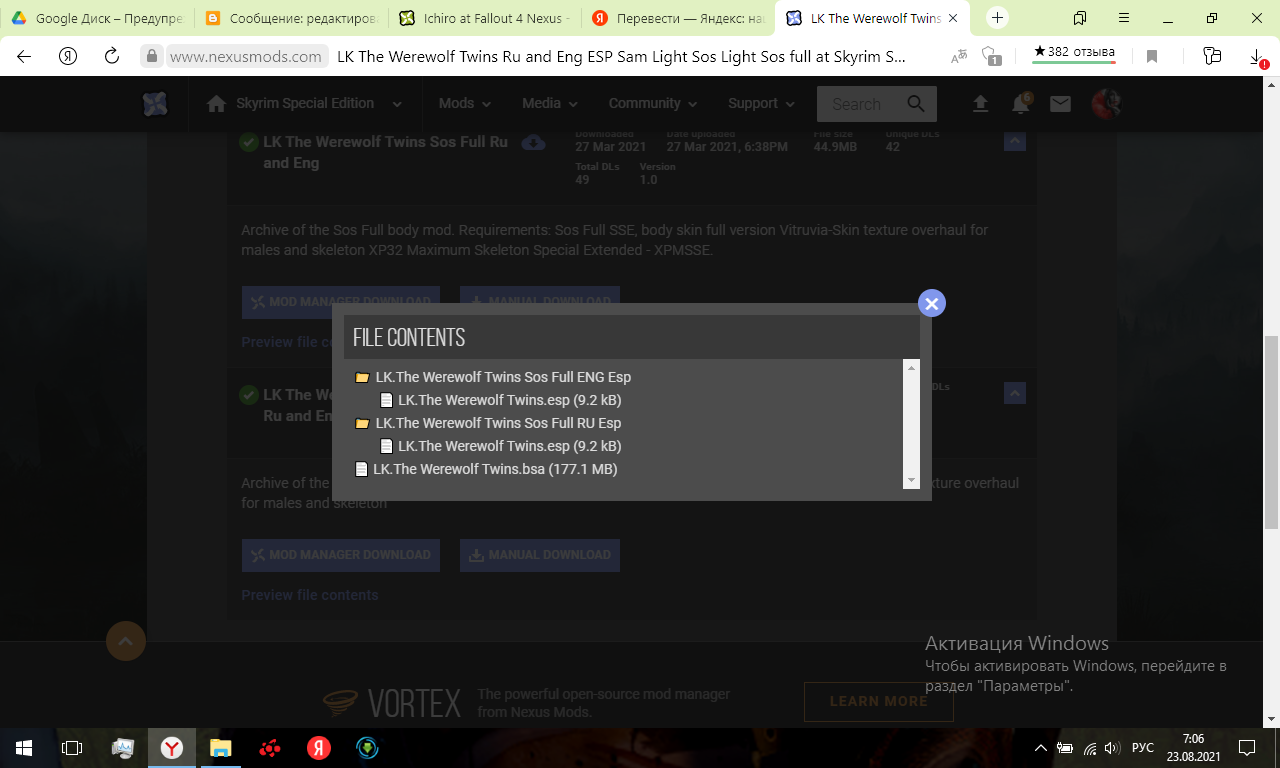The width and height of the screenshot is (1280, 768).
Task: Select the Sos Full RU Esp folder
Action: pyautogui.click(x=498, y=423)
